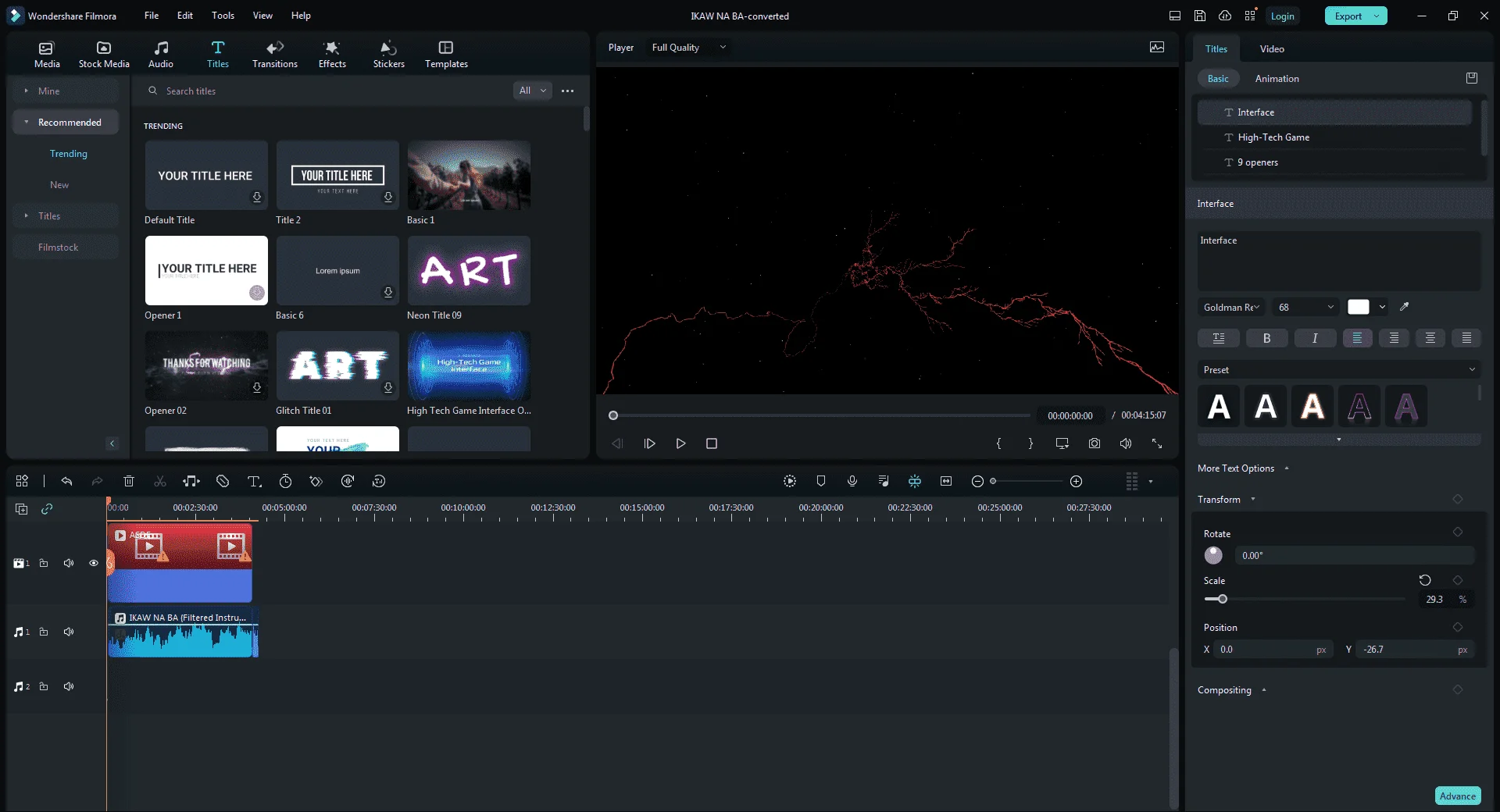Select the High-Tech Game text layer
This screenshot has width=1500, height=812.
coord(1334,137)
